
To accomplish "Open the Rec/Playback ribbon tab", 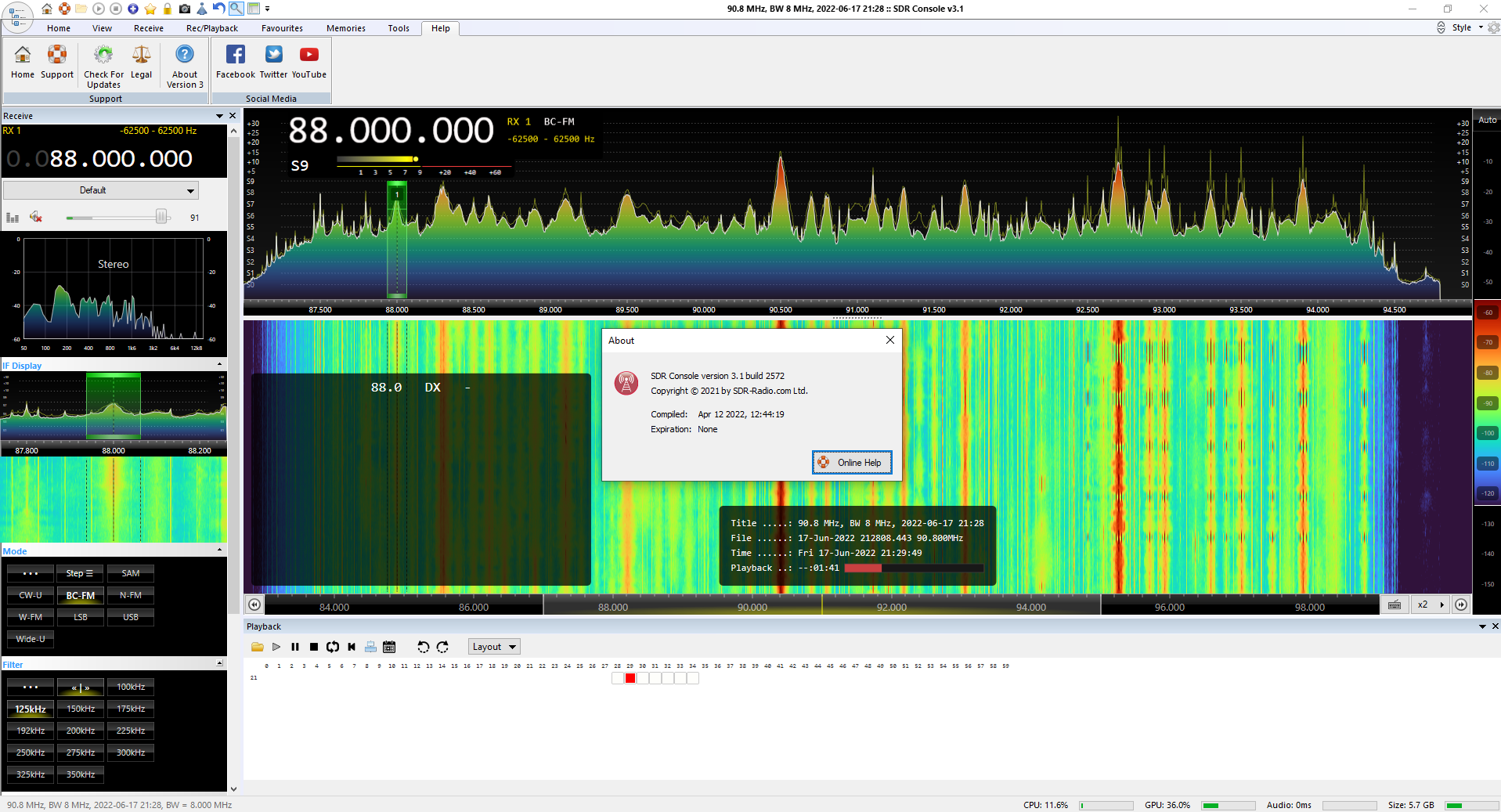I will pyautogui.click(x=212, y=28).
